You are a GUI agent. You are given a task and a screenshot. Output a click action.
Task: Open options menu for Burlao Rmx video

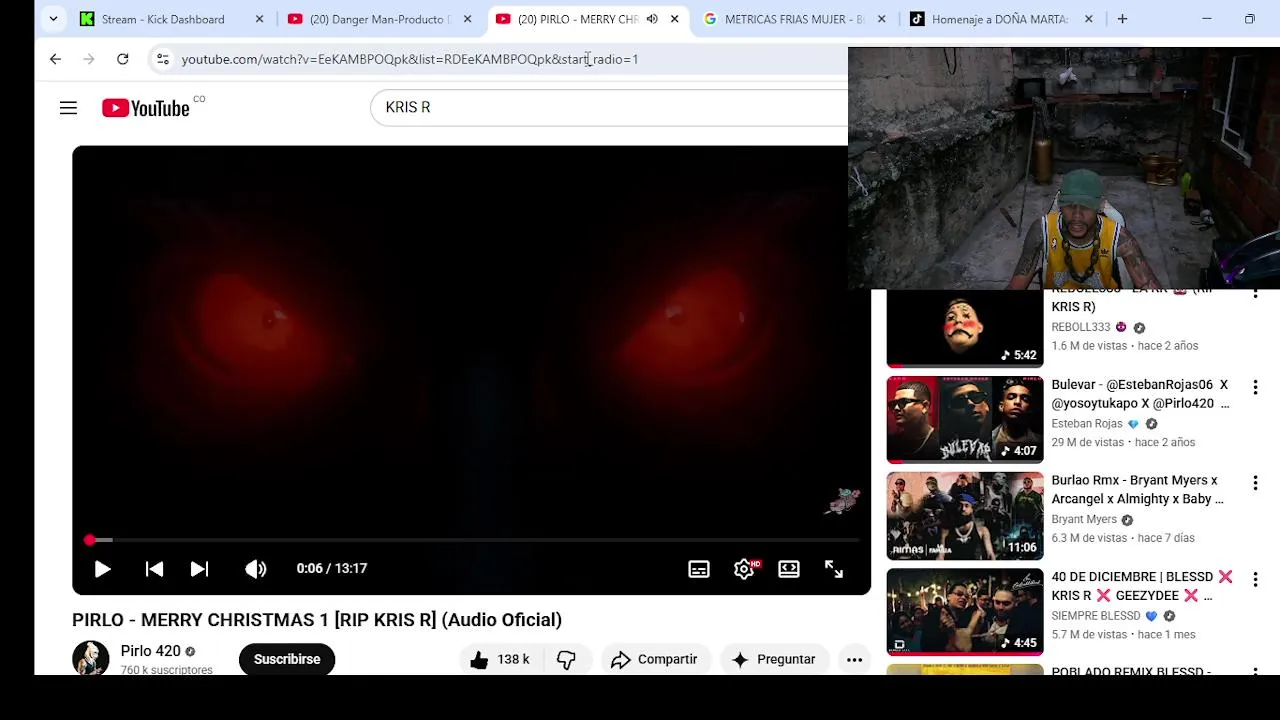point(1255,483)
